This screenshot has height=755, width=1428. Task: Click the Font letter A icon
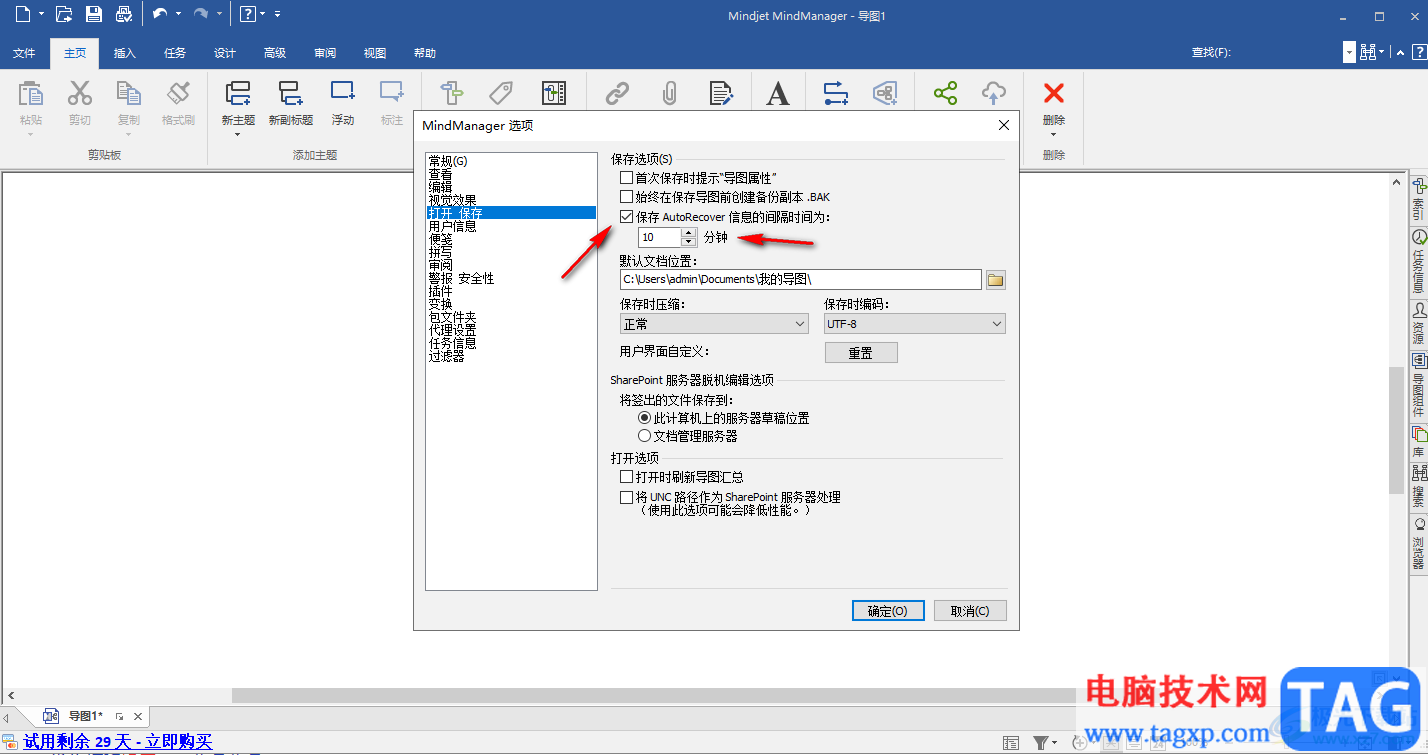[778, 94]
